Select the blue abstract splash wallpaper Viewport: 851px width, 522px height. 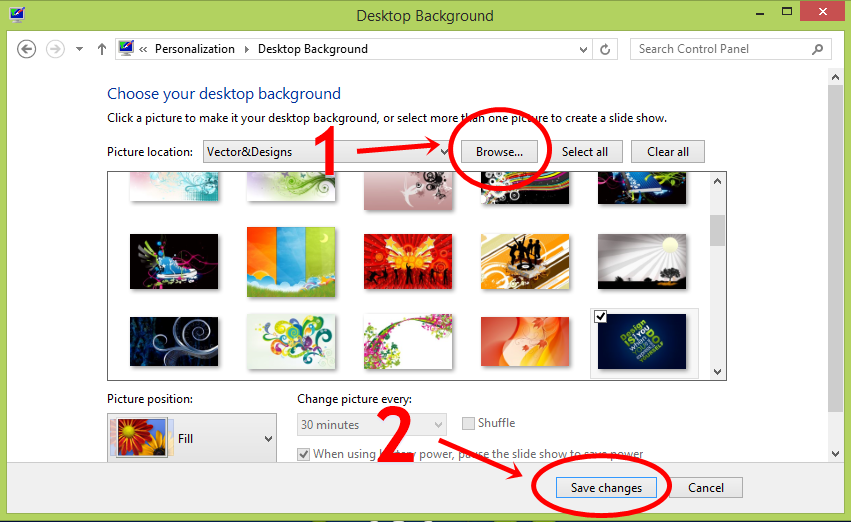642,188
